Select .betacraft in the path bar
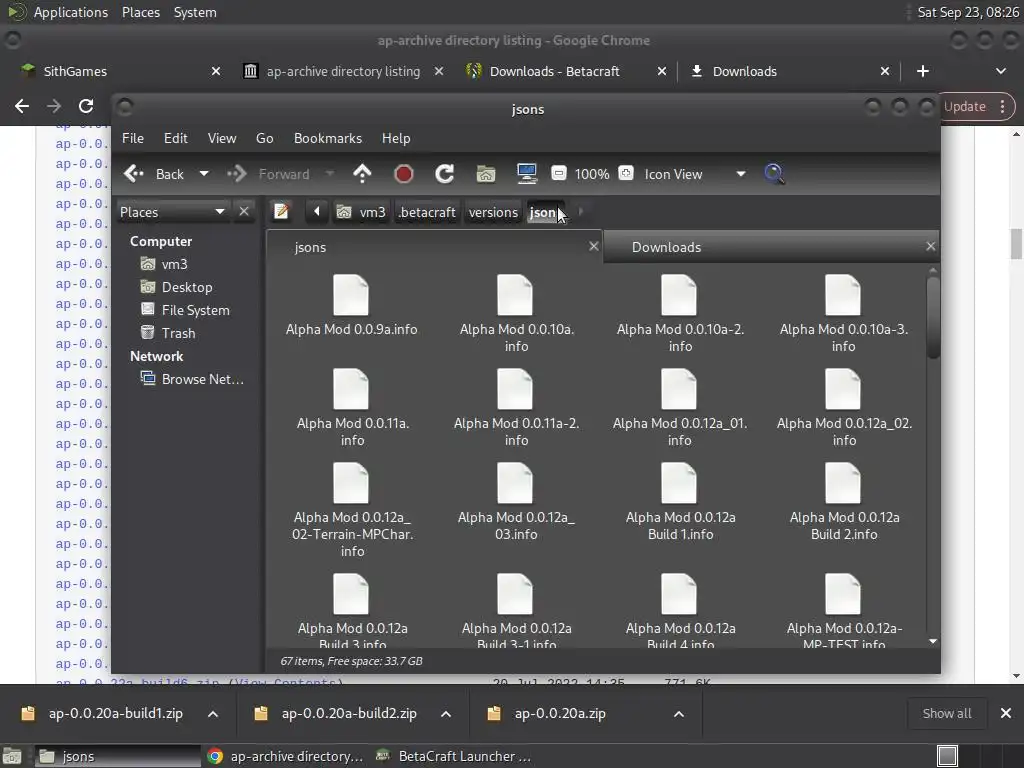The width and height of the screenshot is (1024, 768). tap(427, 212)
